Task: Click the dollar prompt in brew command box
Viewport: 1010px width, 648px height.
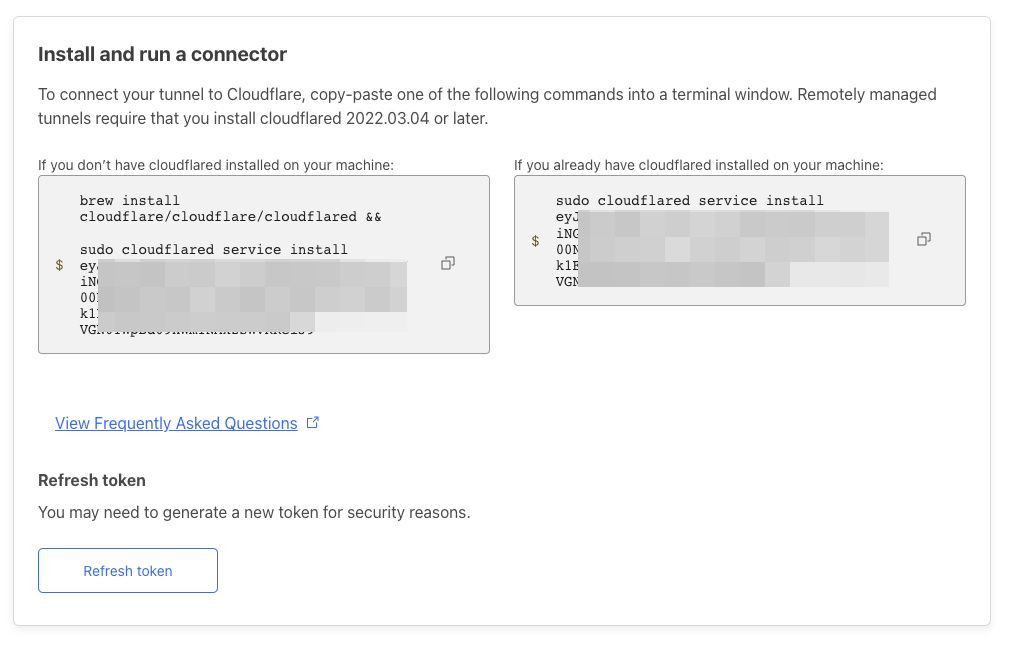Action: [x=59, y=265]
